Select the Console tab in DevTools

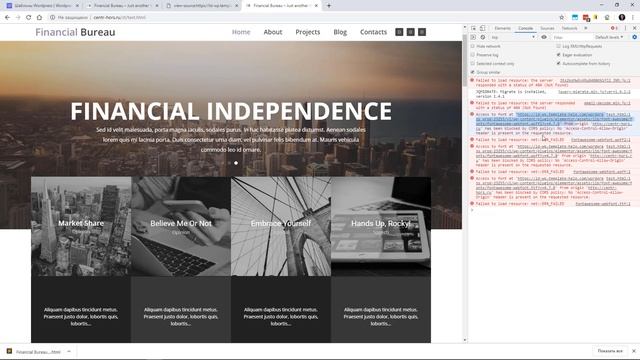526,28
